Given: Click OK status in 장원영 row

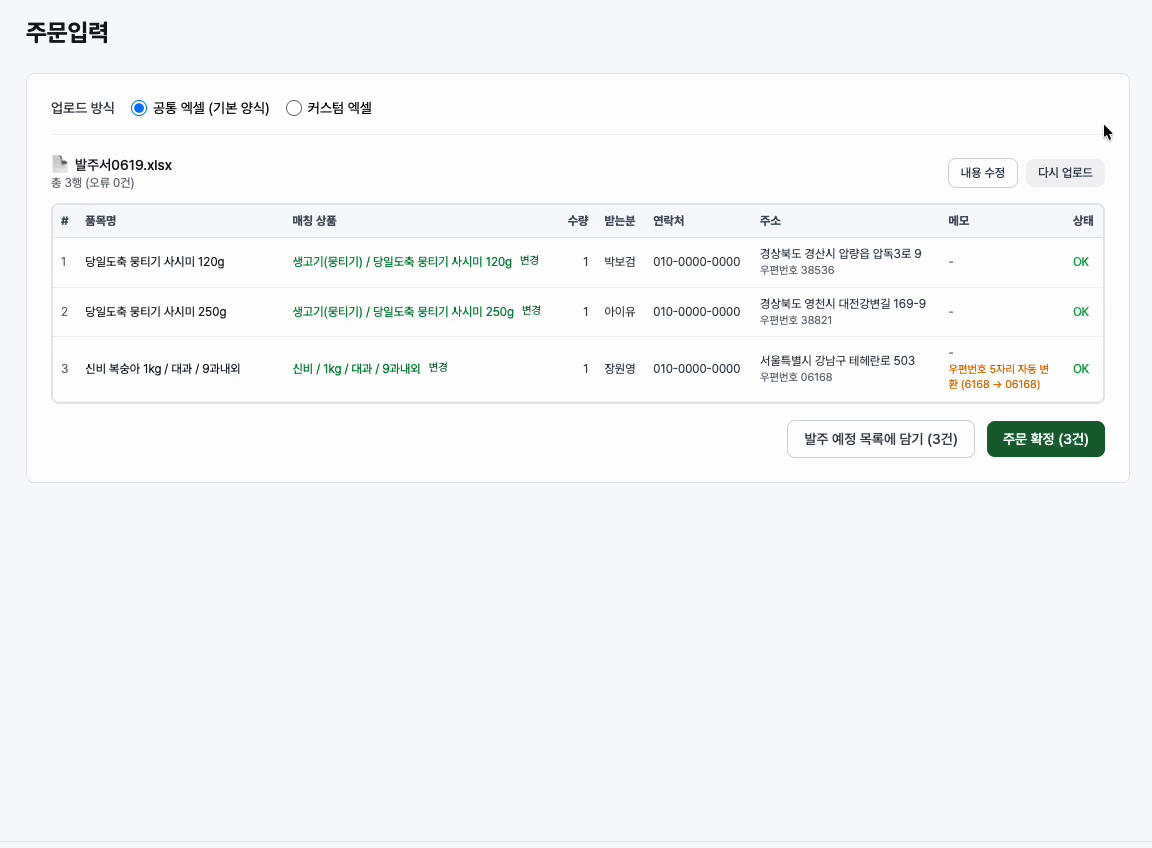Looking at the screenshot, I should click(x=1081, y=369).
